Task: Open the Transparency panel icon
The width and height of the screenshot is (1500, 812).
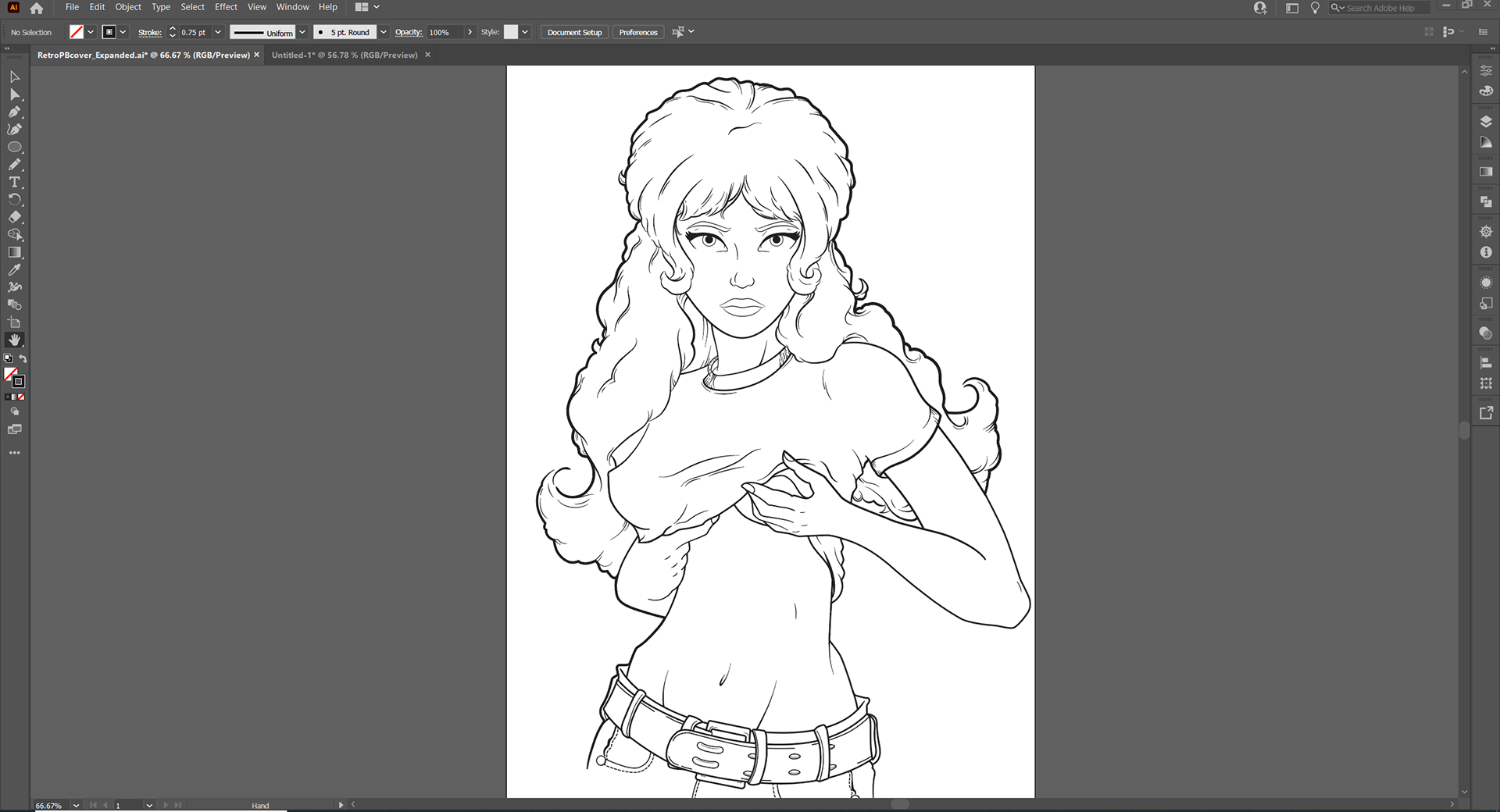Action: point(1486,333)
